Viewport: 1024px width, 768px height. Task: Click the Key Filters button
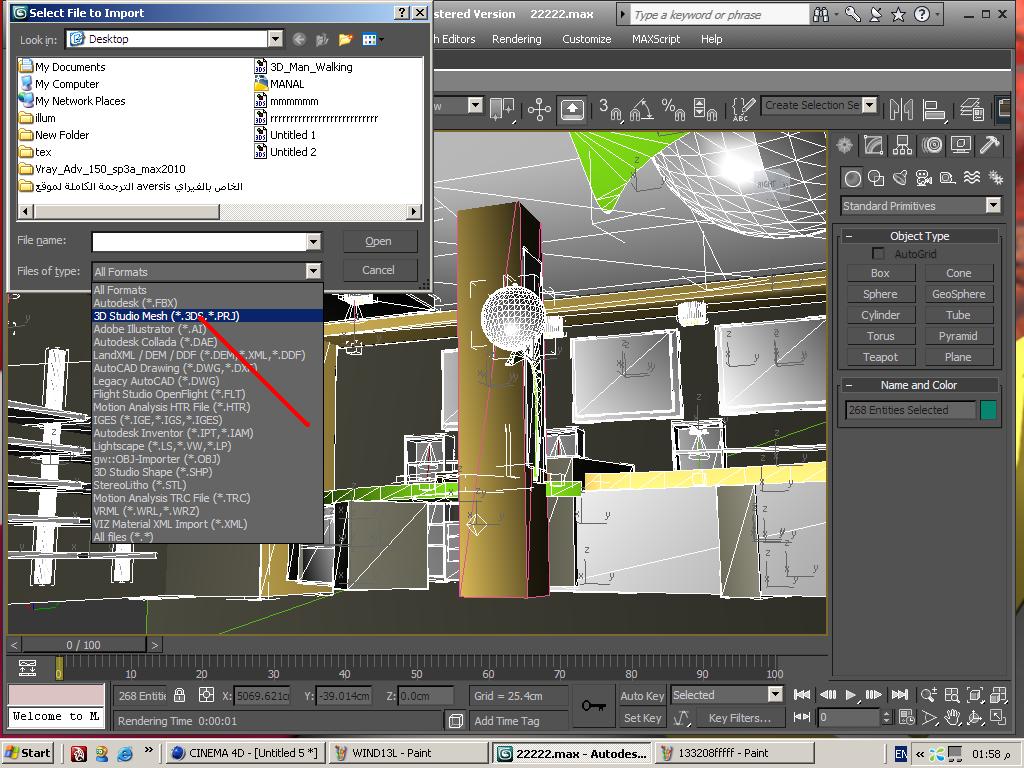[739, 718]
